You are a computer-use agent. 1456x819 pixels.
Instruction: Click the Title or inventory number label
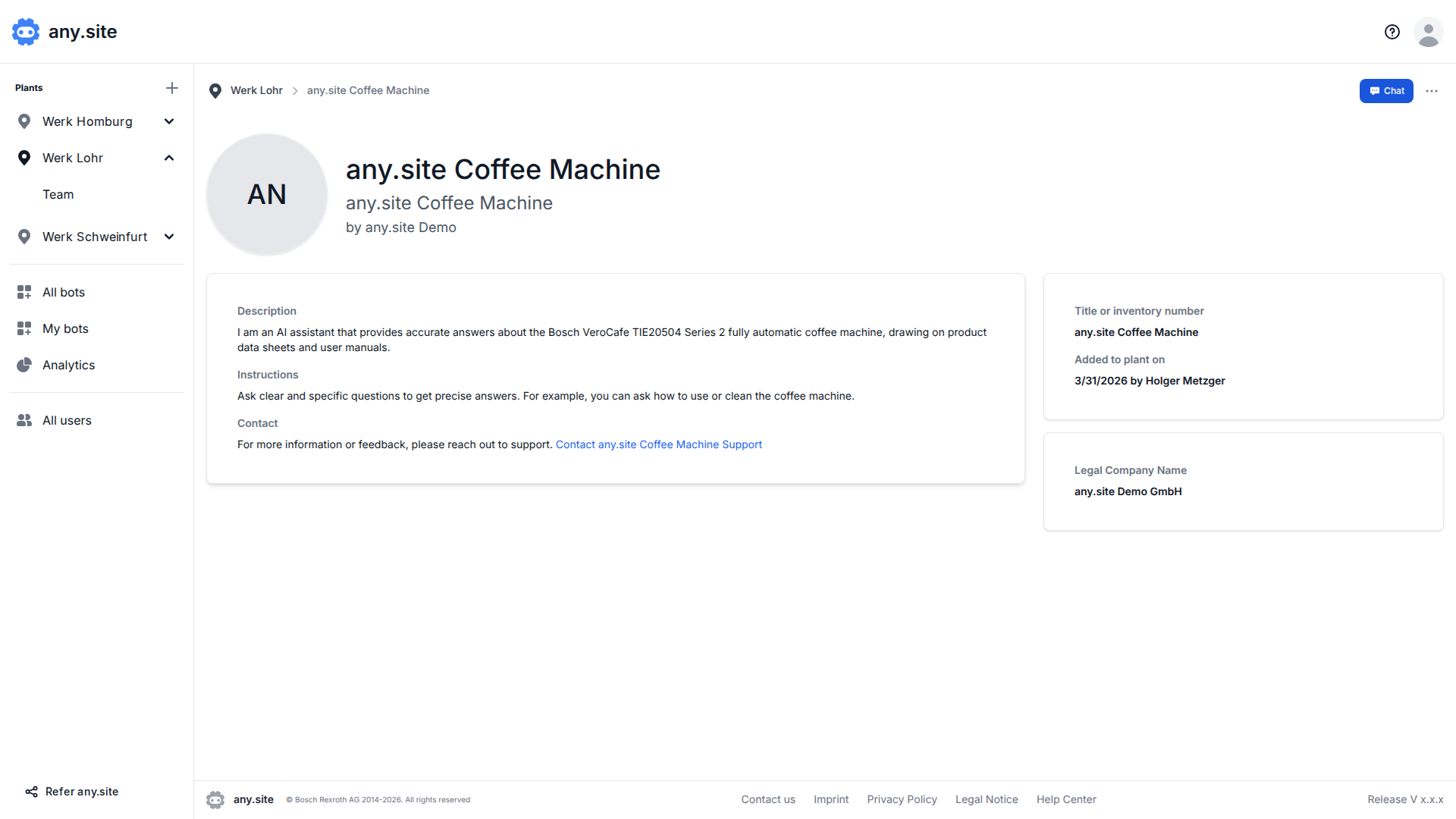pos(1139,311)
